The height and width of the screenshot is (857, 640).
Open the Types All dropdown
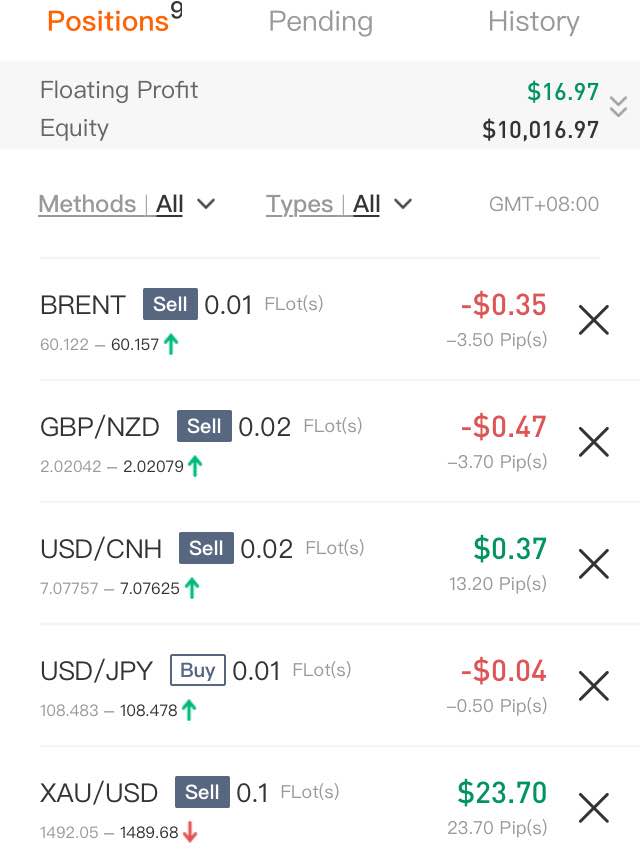click(339, 204)
